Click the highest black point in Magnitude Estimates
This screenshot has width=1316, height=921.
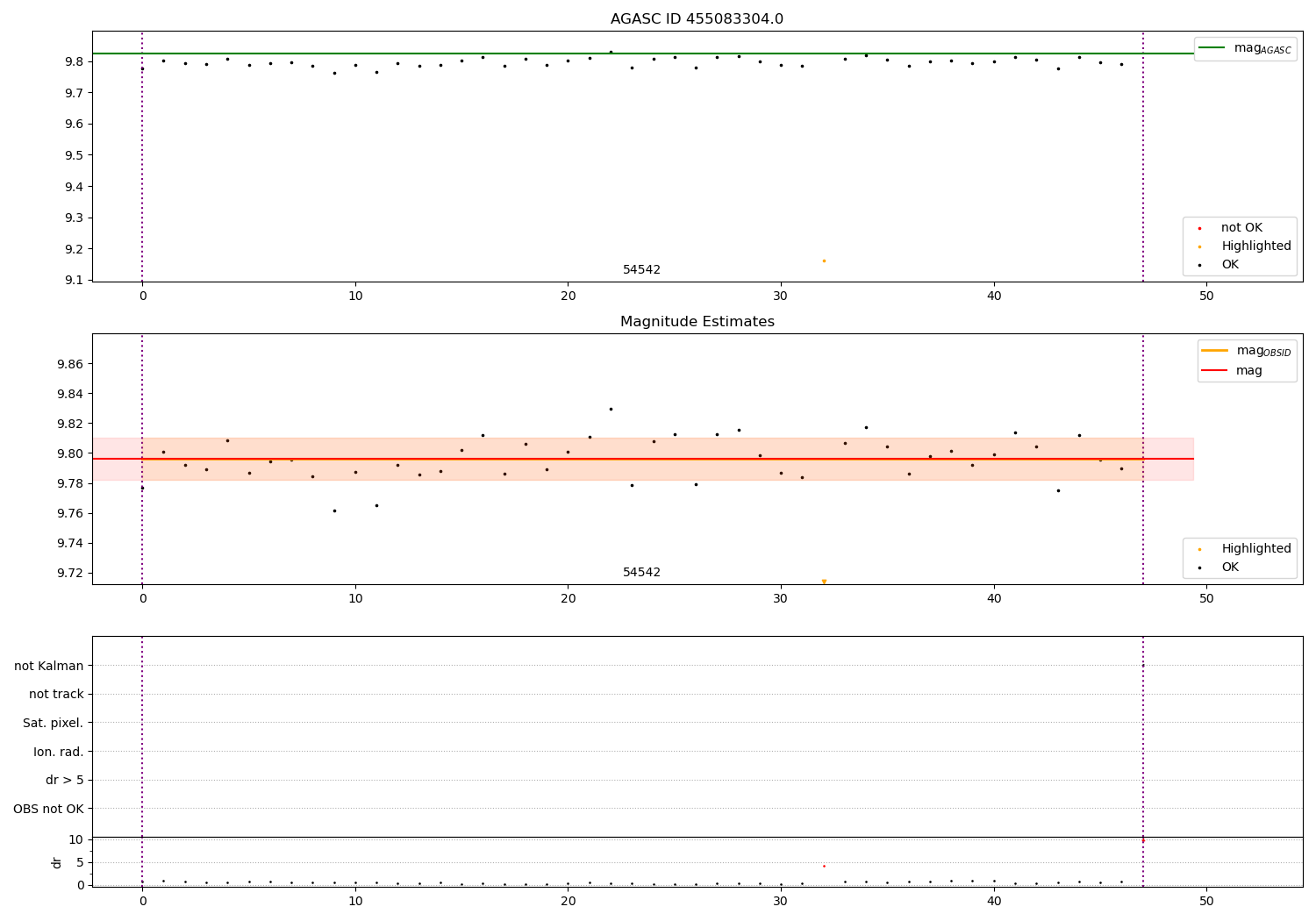[611, 409]
